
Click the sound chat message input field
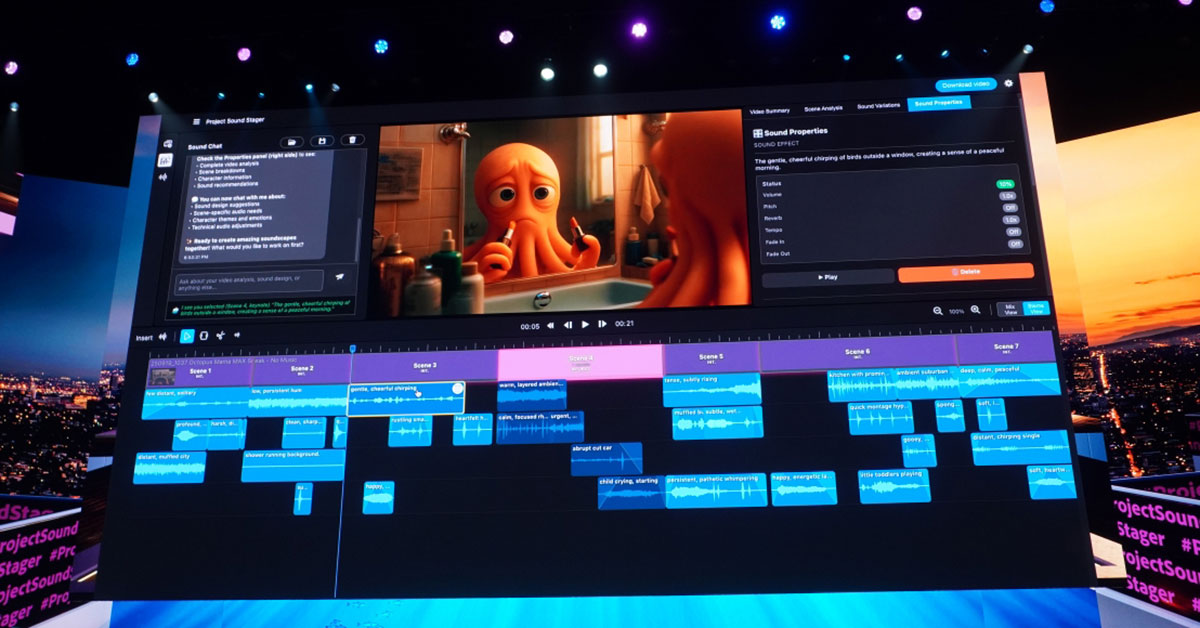coord(248,280)
